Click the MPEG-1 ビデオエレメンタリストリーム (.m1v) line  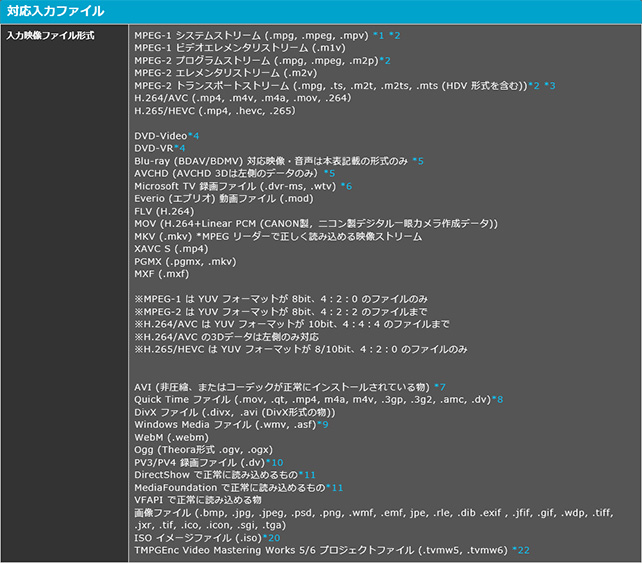pyautogui.click(x=240, y=48)
